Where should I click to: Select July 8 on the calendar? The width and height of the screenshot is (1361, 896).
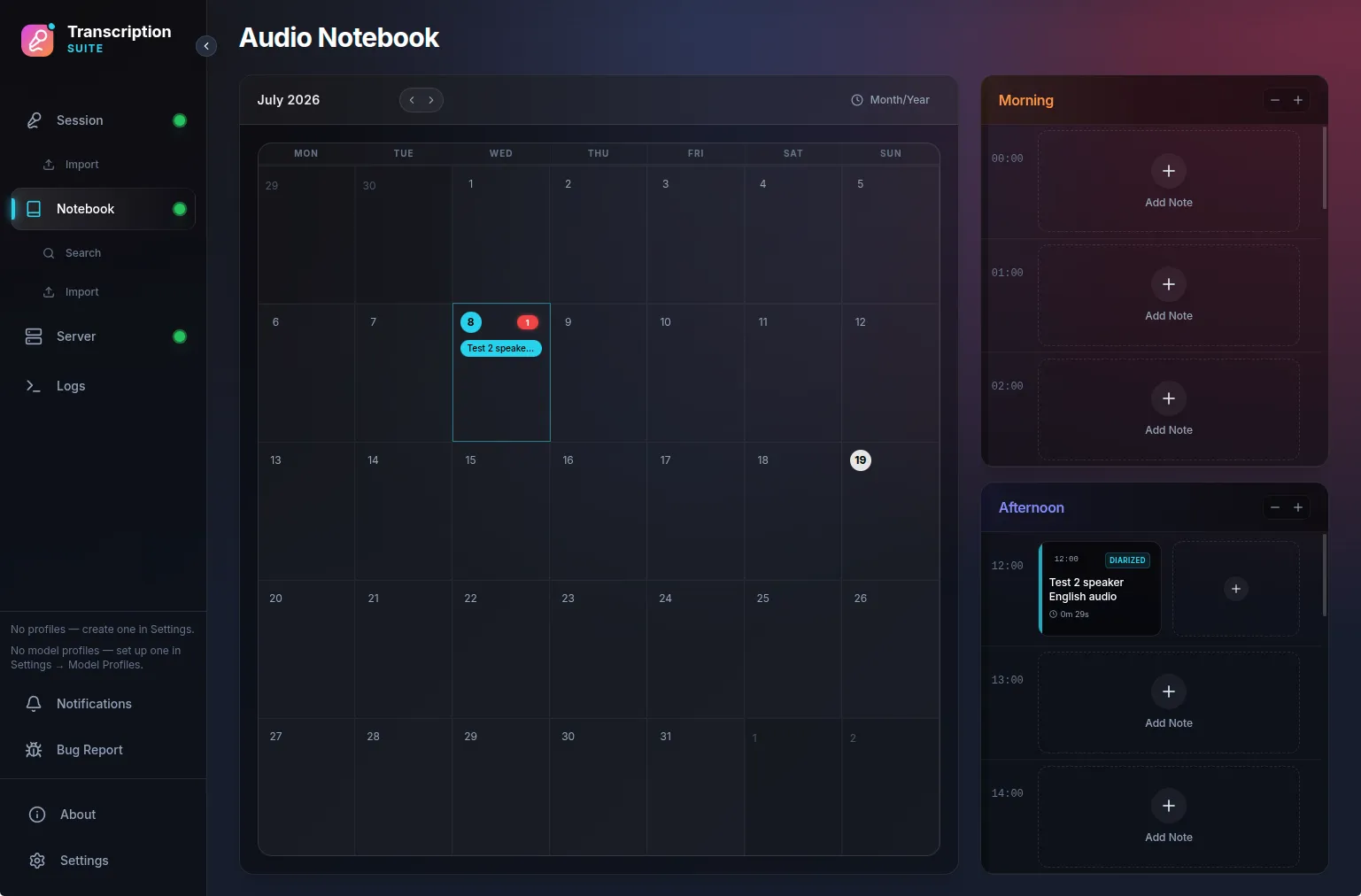tap(501, 373)
